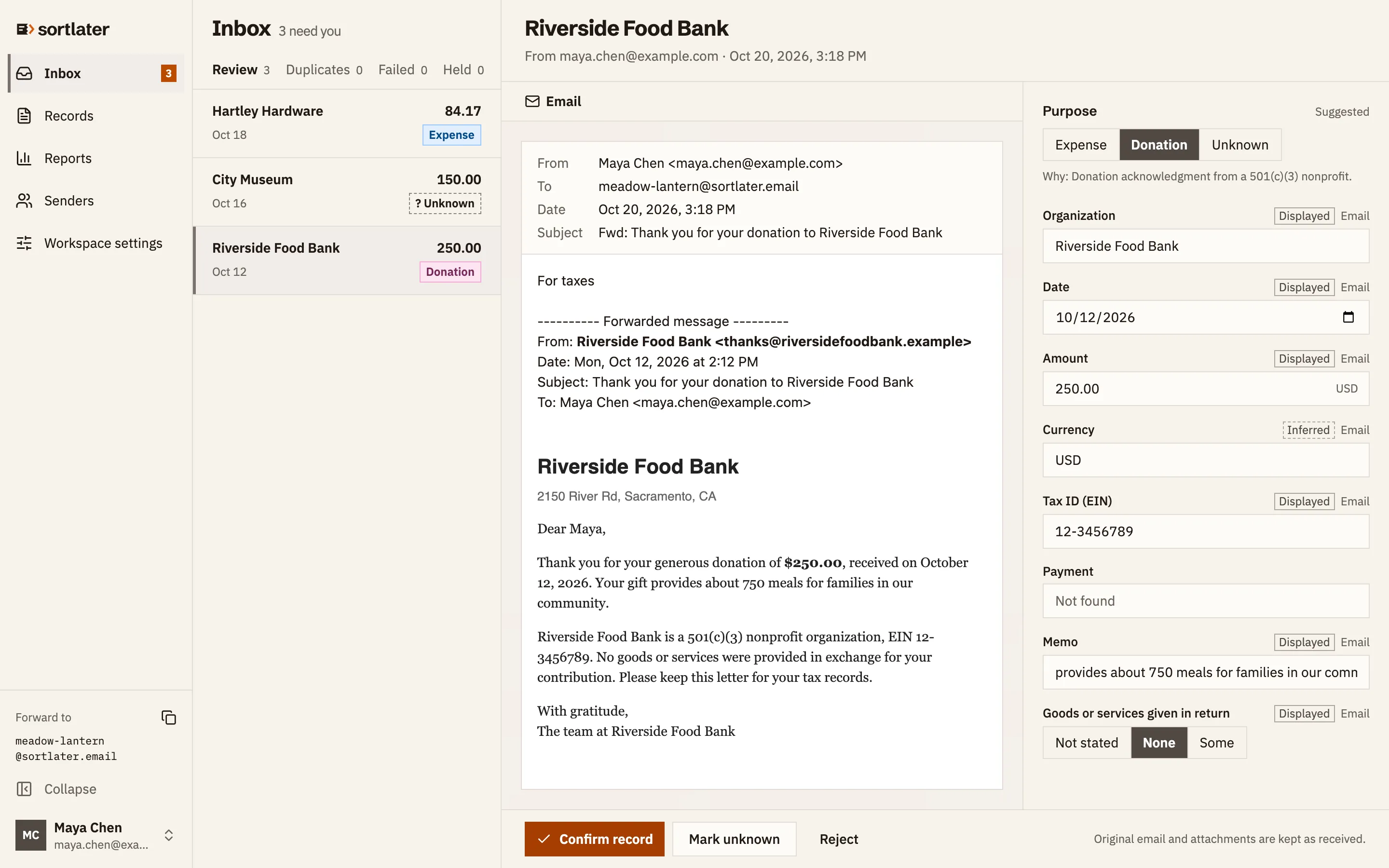1389x868 pixels.
Task: Click the email Subject line text
Action: [x=770, y=232]
